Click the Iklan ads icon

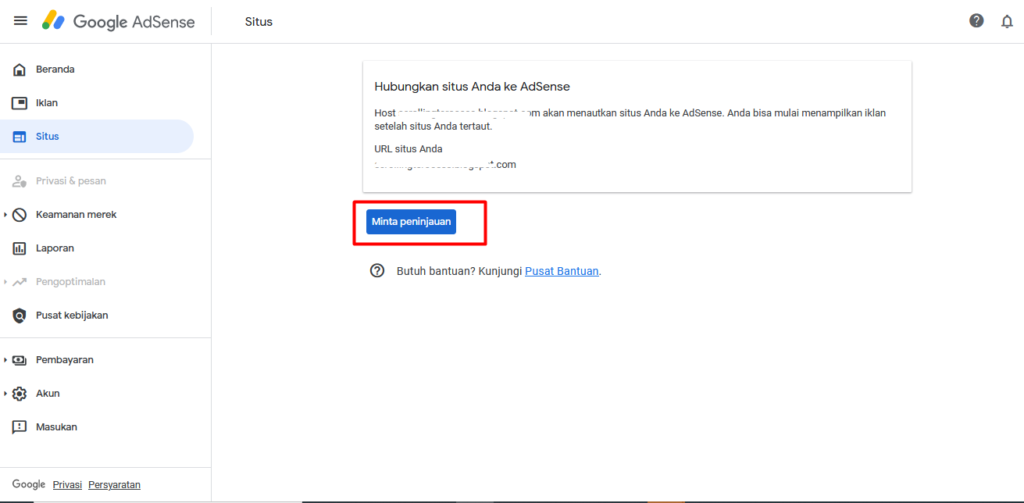click(x=20, y=103)
